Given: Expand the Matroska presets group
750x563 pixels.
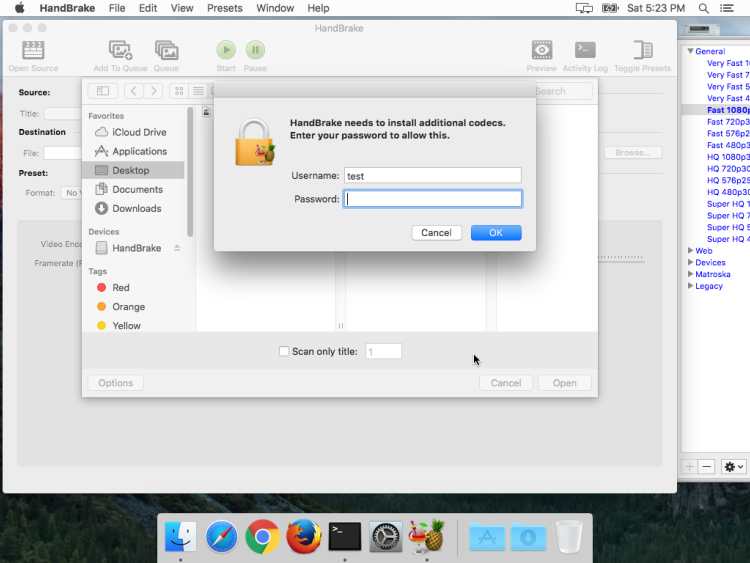Looking at the screenshot, I should 690,274.
